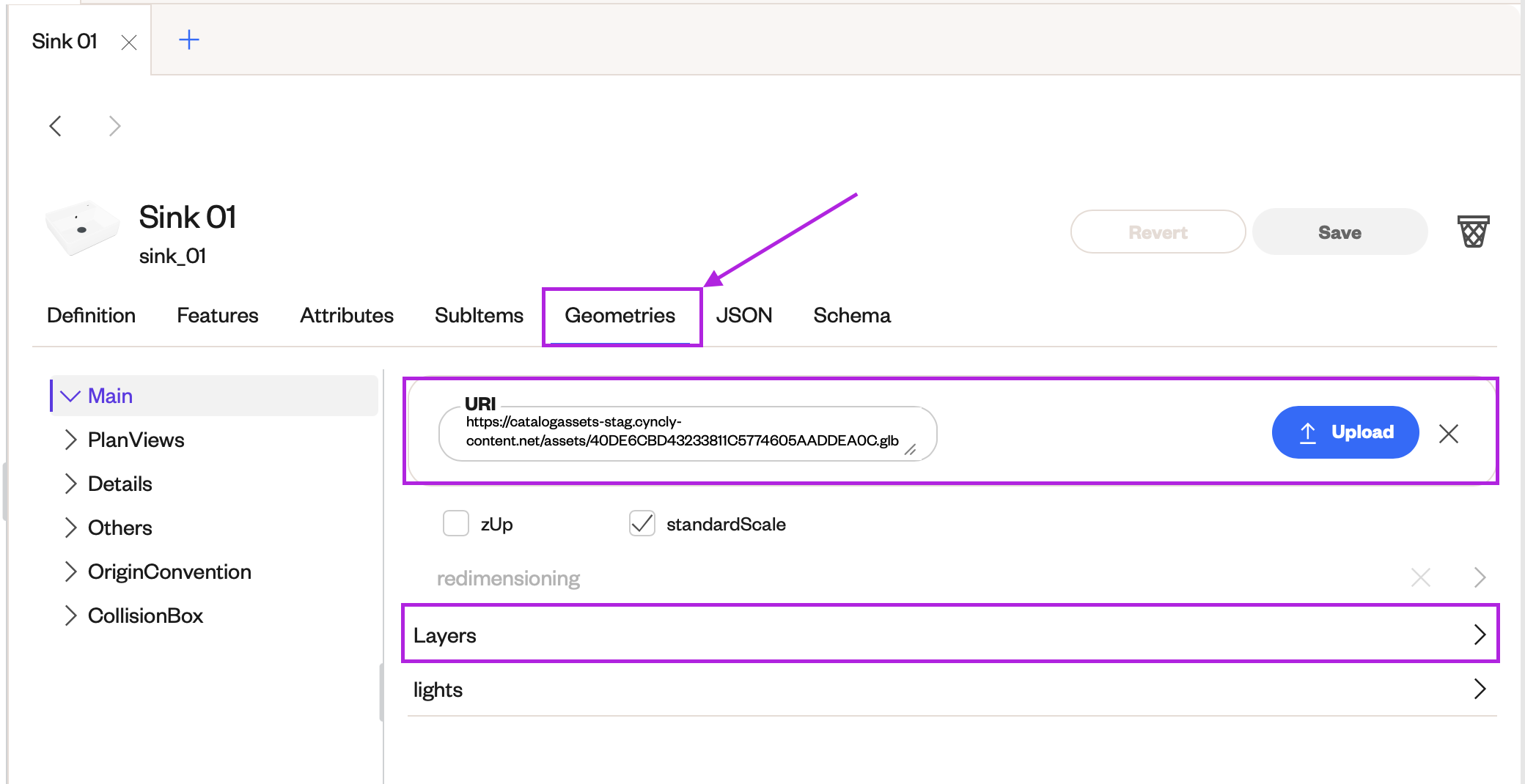Expand the lights section chevron
Screen dimensions: 1525x784
[x=1480, y=689]
